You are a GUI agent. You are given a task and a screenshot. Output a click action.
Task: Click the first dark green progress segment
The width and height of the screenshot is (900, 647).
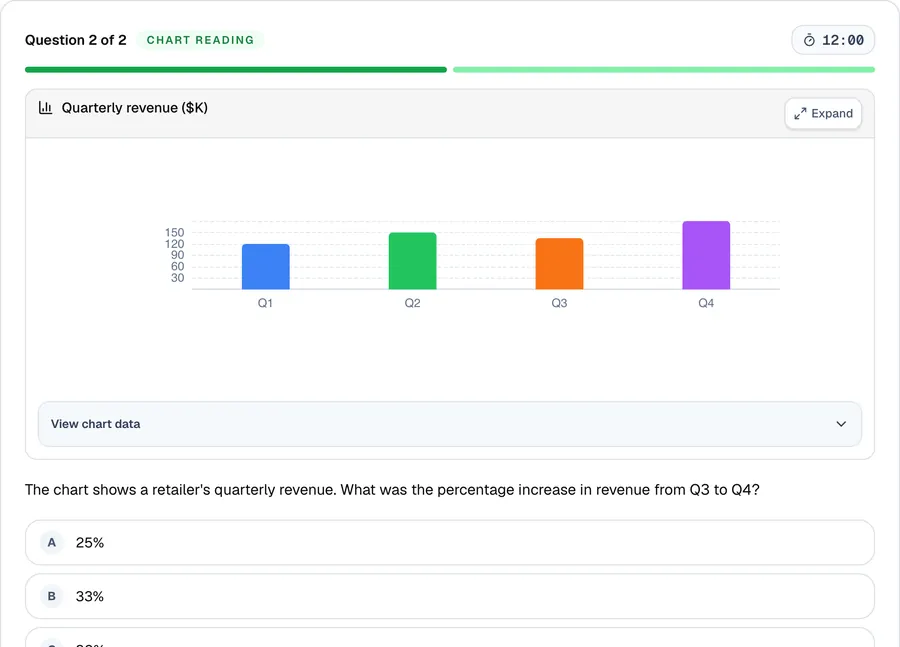236,69
